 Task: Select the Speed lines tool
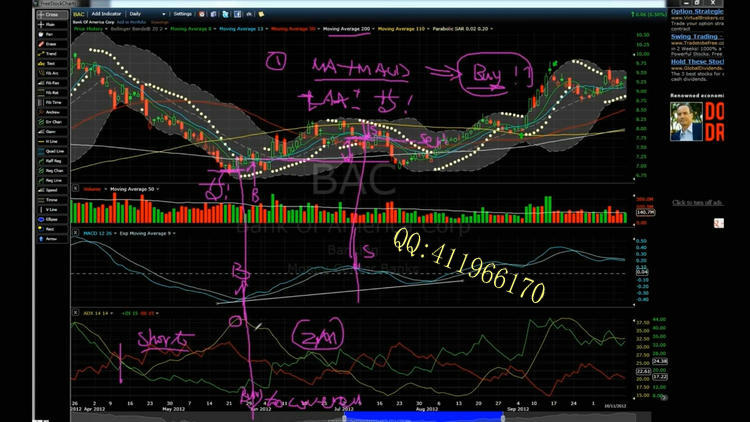(52, 190)
